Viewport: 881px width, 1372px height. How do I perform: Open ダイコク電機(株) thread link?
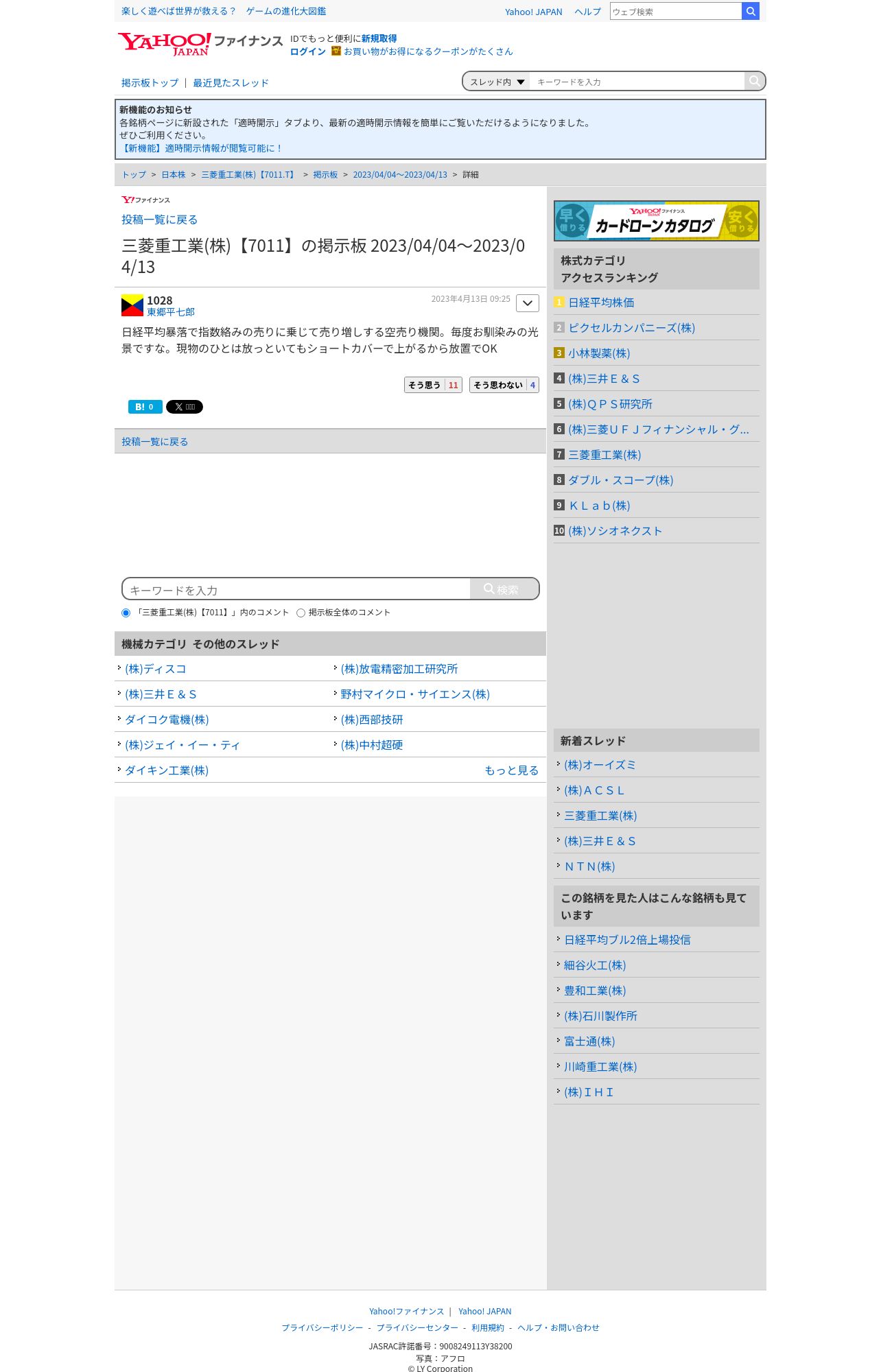[x=167, y=720]
